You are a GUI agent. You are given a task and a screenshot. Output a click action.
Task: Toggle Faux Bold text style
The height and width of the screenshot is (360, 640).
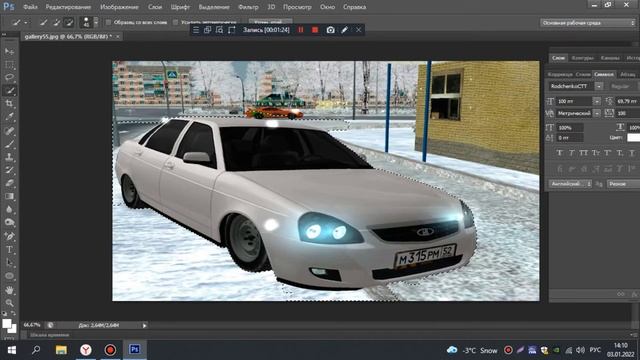point(560,153)
